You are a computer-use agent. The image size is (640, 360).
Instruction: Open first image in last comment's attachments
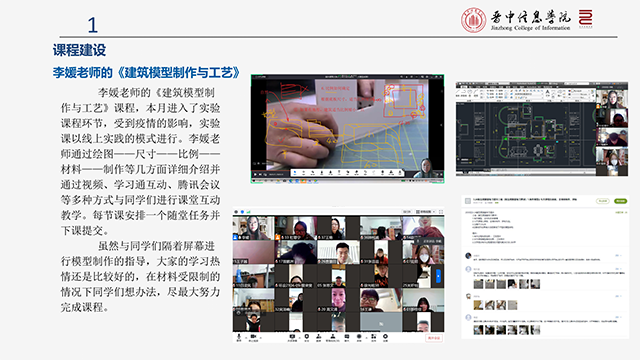(478, 330)
